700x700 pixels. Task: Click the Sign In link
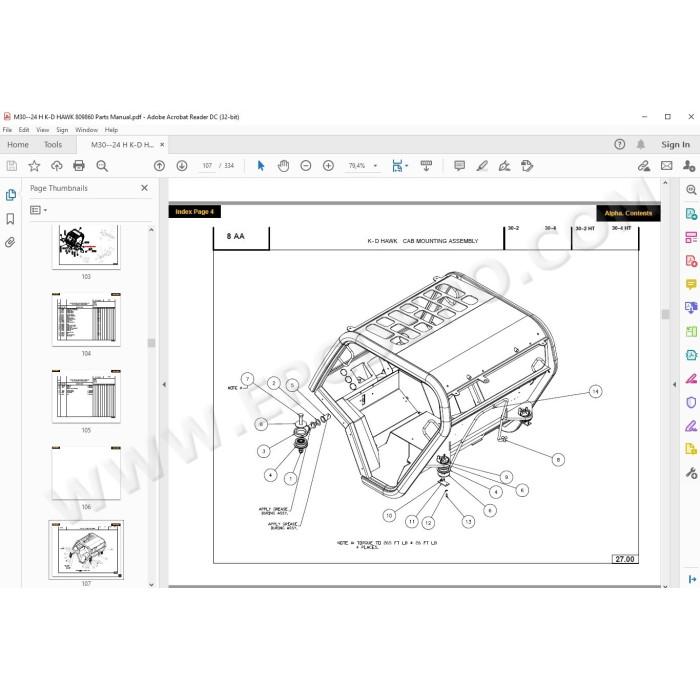tap(675, 145)
